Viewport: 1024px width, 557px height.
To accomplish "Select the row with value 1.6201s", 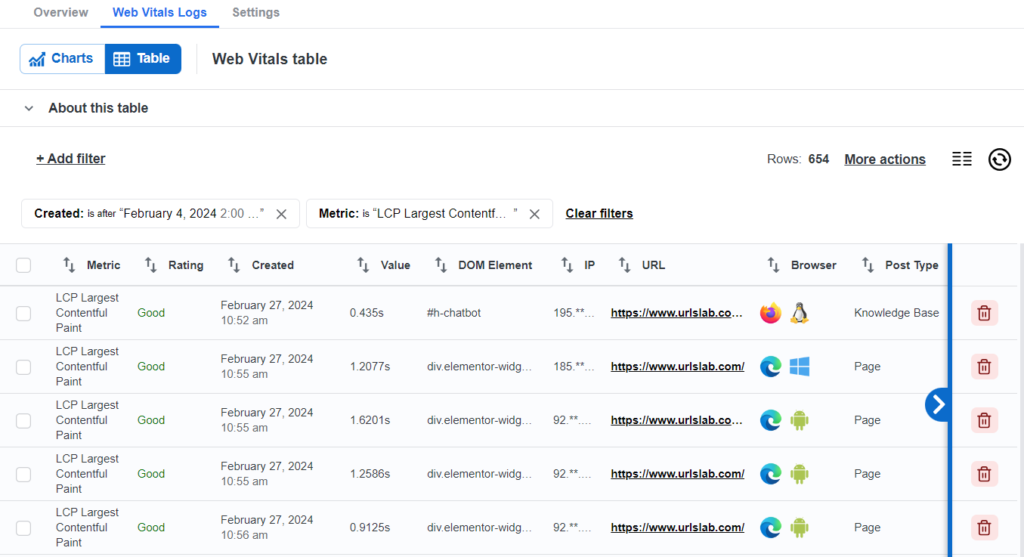I will pyautogui.click(x=24, y=421).
